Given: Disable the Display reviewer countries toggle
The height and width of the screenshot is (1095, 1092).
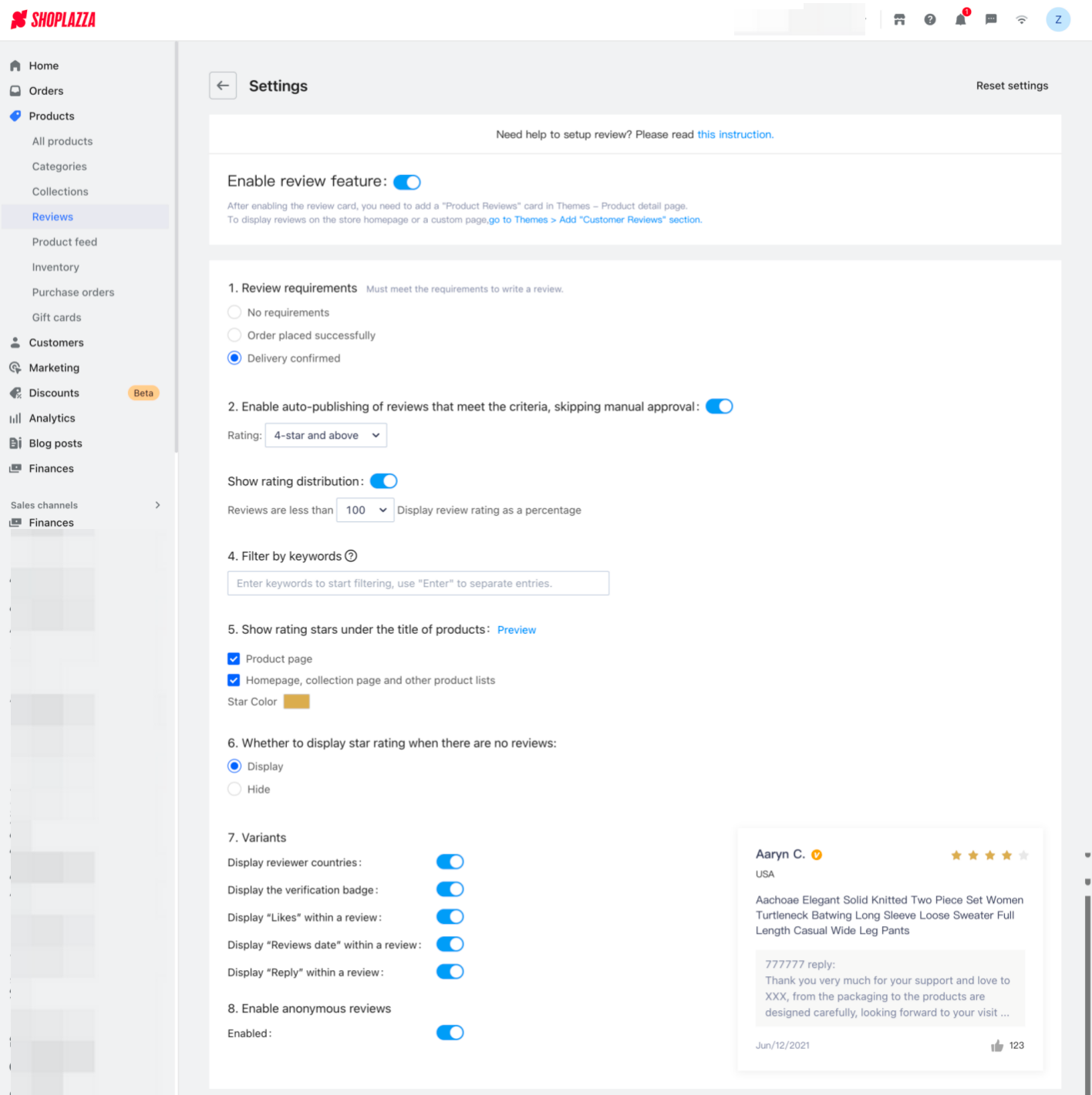Looking at the screenshot, I should coord(450,862).
